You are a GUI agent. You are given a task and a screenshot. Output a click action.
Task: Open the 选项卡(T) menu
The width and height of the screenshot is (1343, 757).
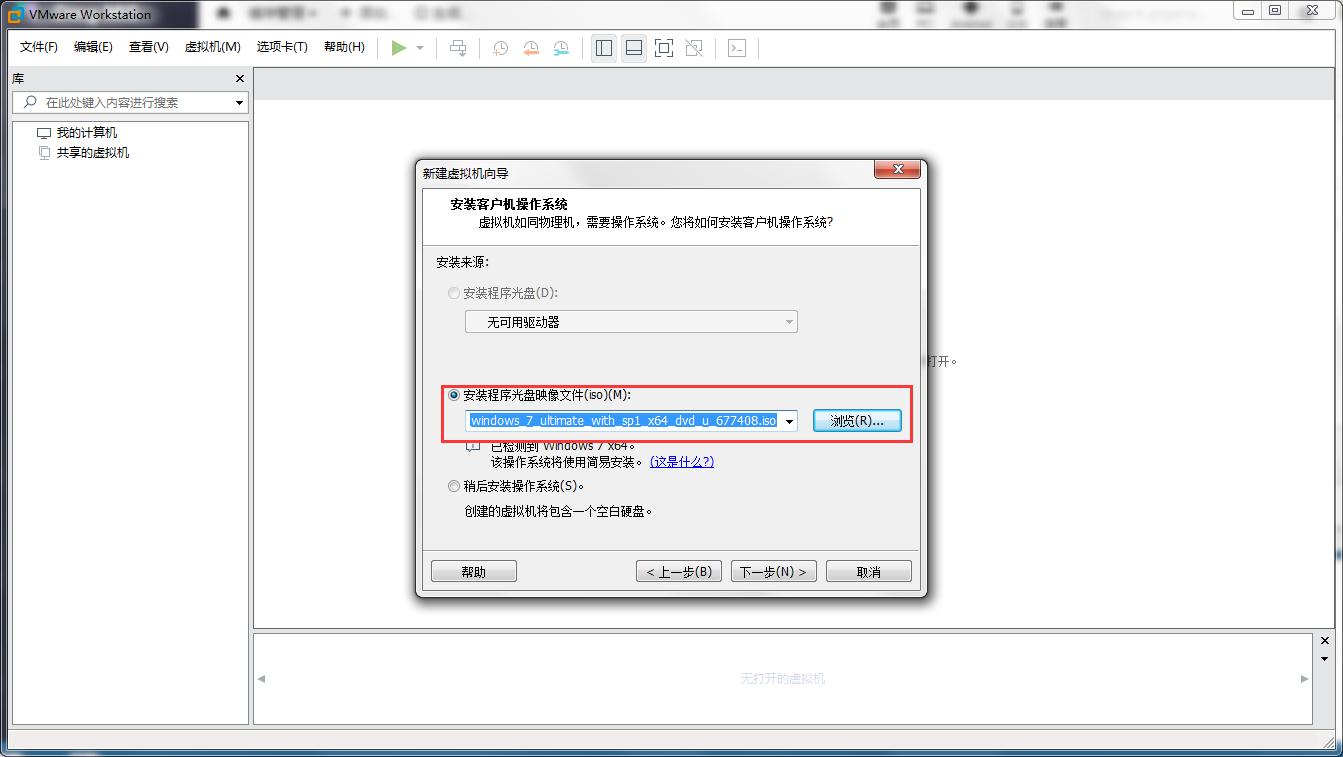[x=282, y=47]
